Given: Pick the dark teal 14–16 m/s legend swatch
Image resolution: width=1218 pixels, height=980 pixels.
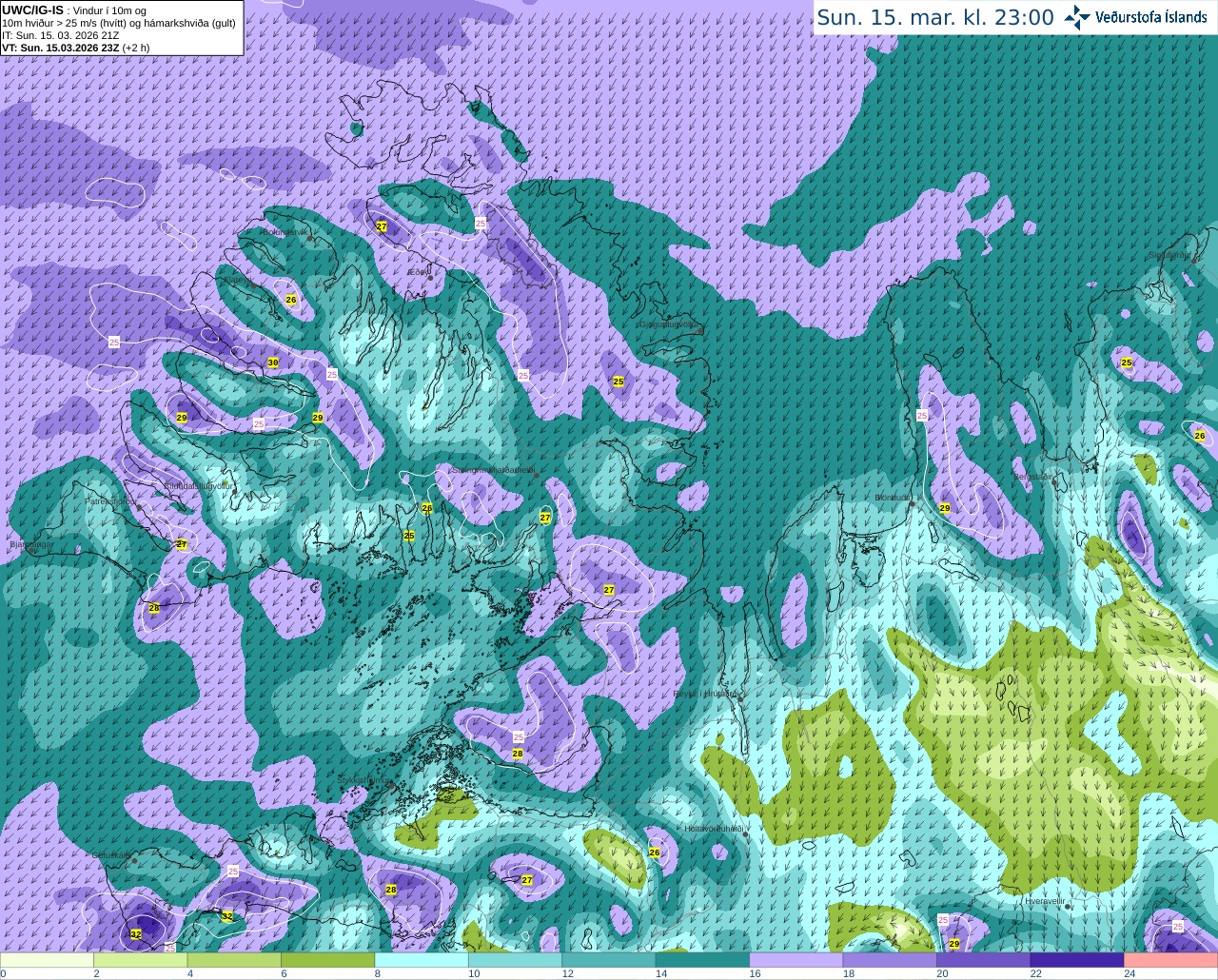Looking at the screenshot, I should tap(703, 960).
